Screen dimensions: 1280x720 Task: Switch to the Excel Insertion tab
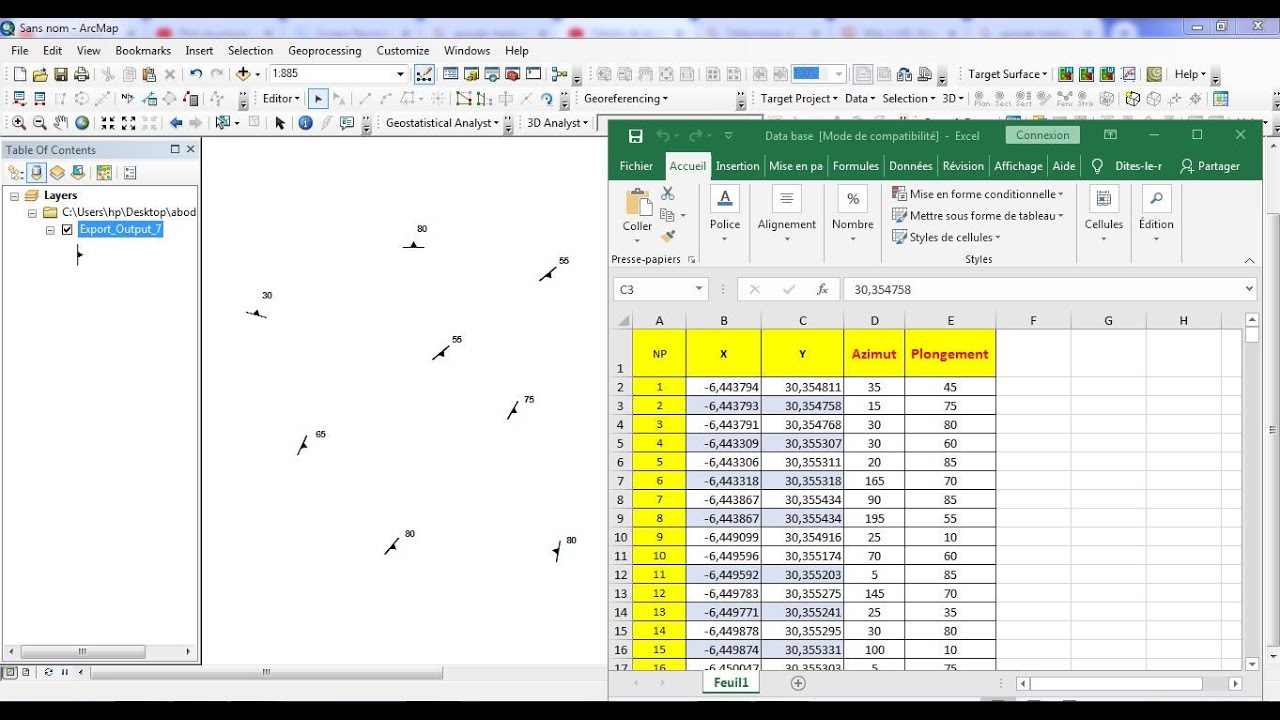coord(737,166)
